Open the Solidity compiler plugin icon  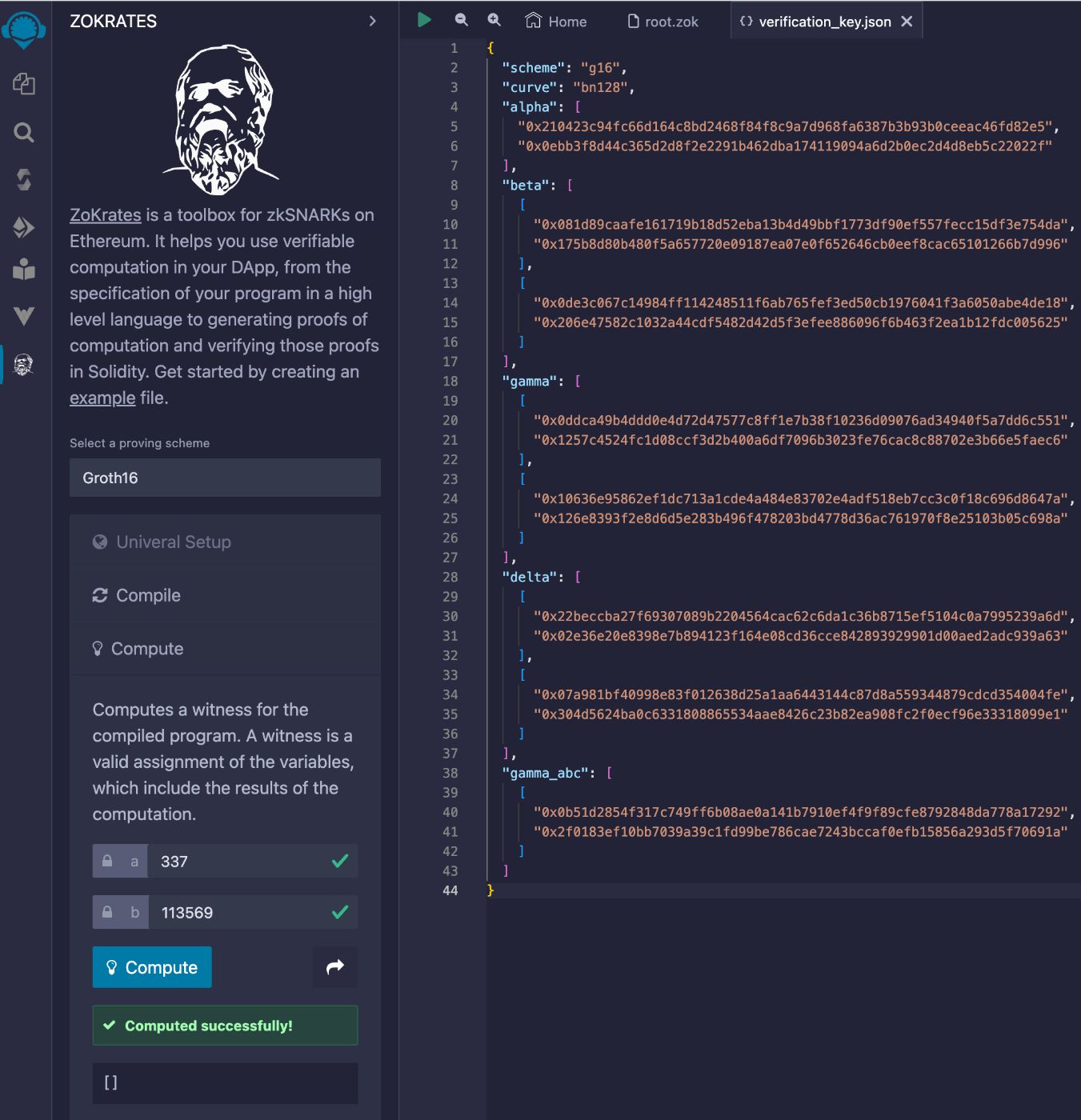24,179
